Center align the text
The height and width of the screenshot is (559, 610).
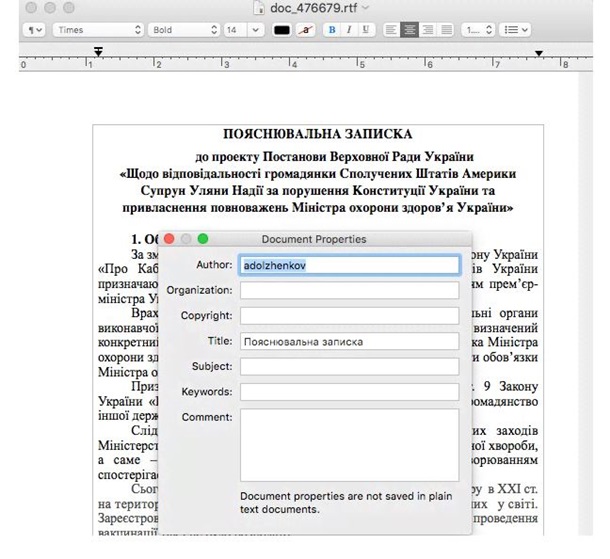[410, 30]
